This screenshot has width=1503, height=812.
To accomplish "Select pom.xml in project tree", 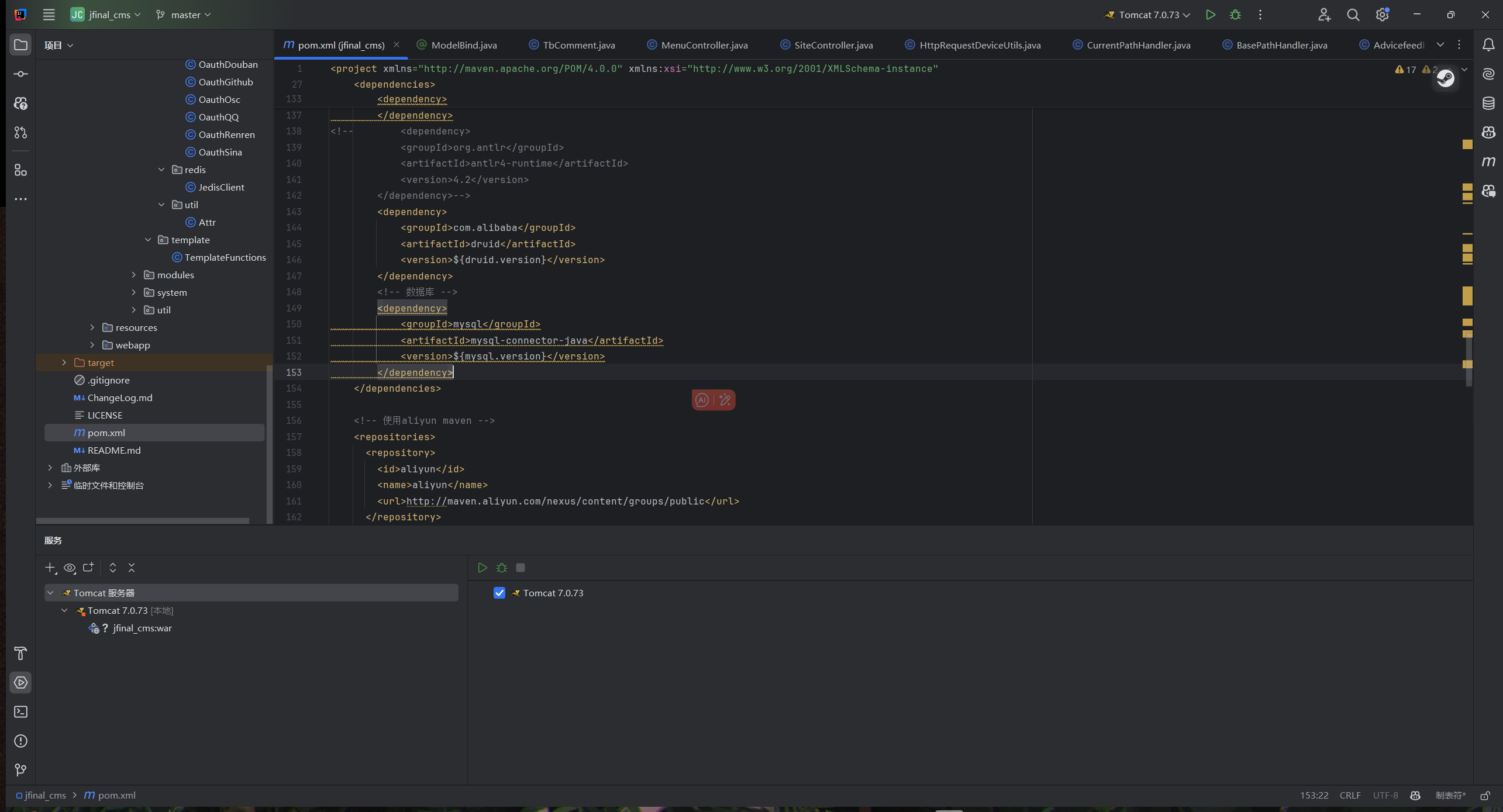I will (154, 433).
